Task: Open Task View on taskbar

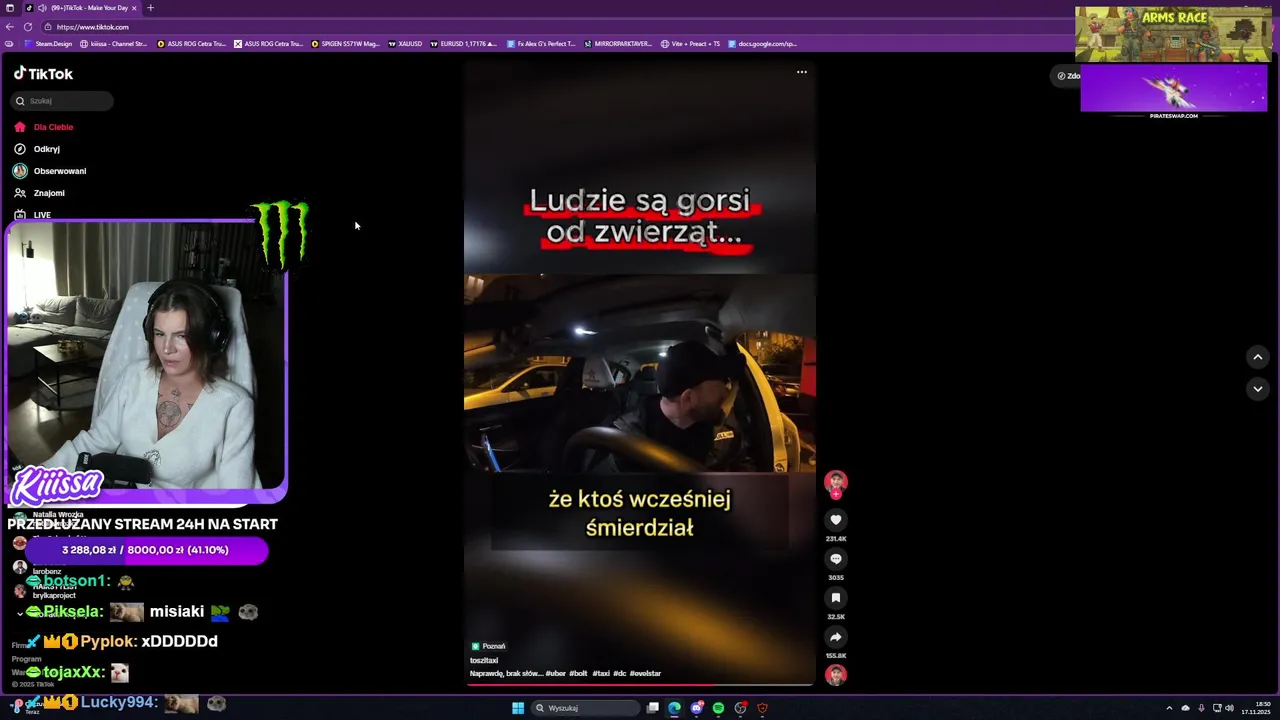Action: (653, 708)
